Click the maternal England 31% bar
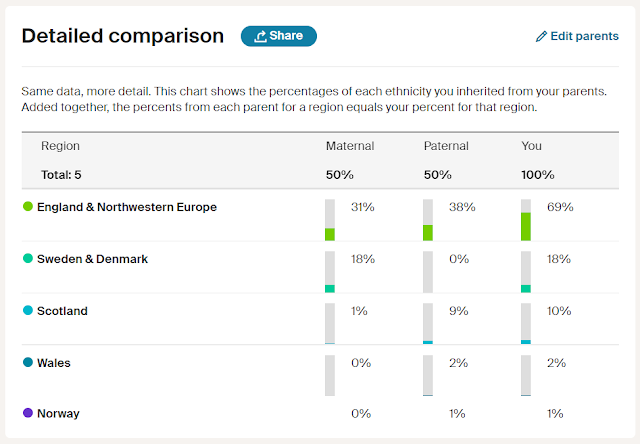The width and height of the screenshot is (640, 444). 330,220
